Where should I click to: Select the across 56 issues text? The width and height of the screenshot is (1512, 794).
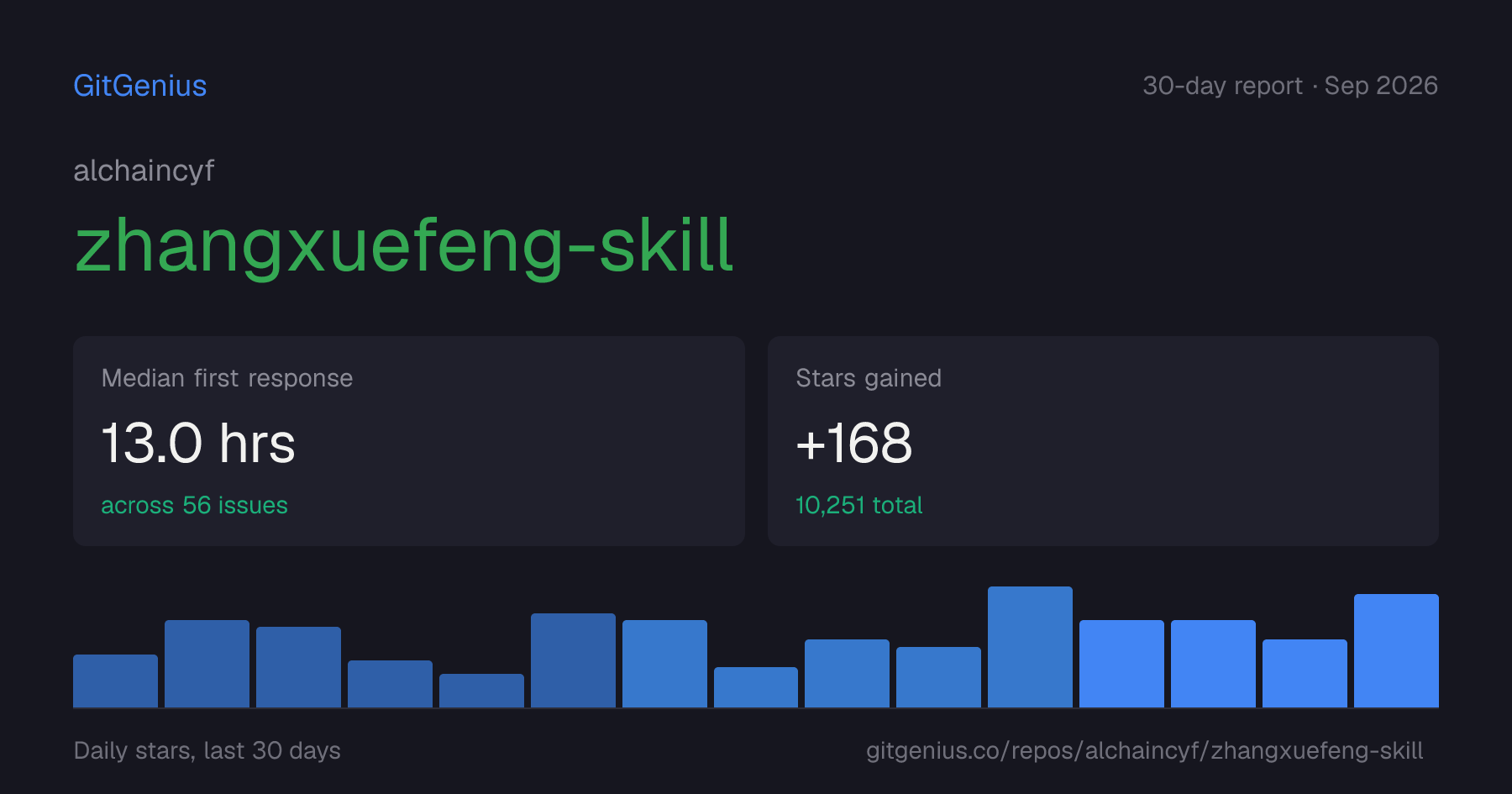point(194,505)
